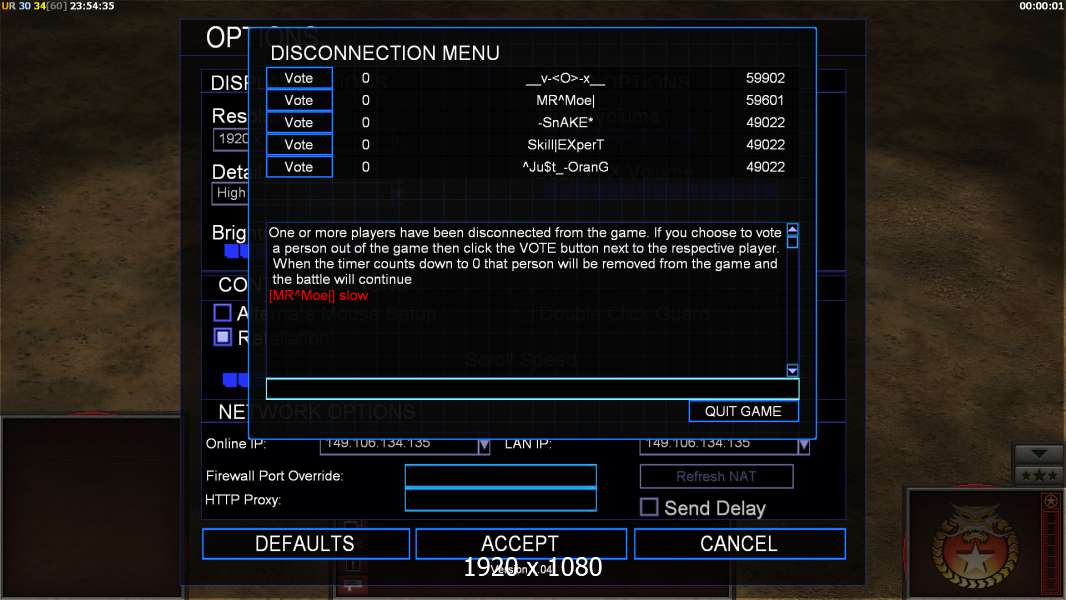The image size is (1066, 600).
Task: Vote out player Skill|EXperT
Action: tap(299, 145)
